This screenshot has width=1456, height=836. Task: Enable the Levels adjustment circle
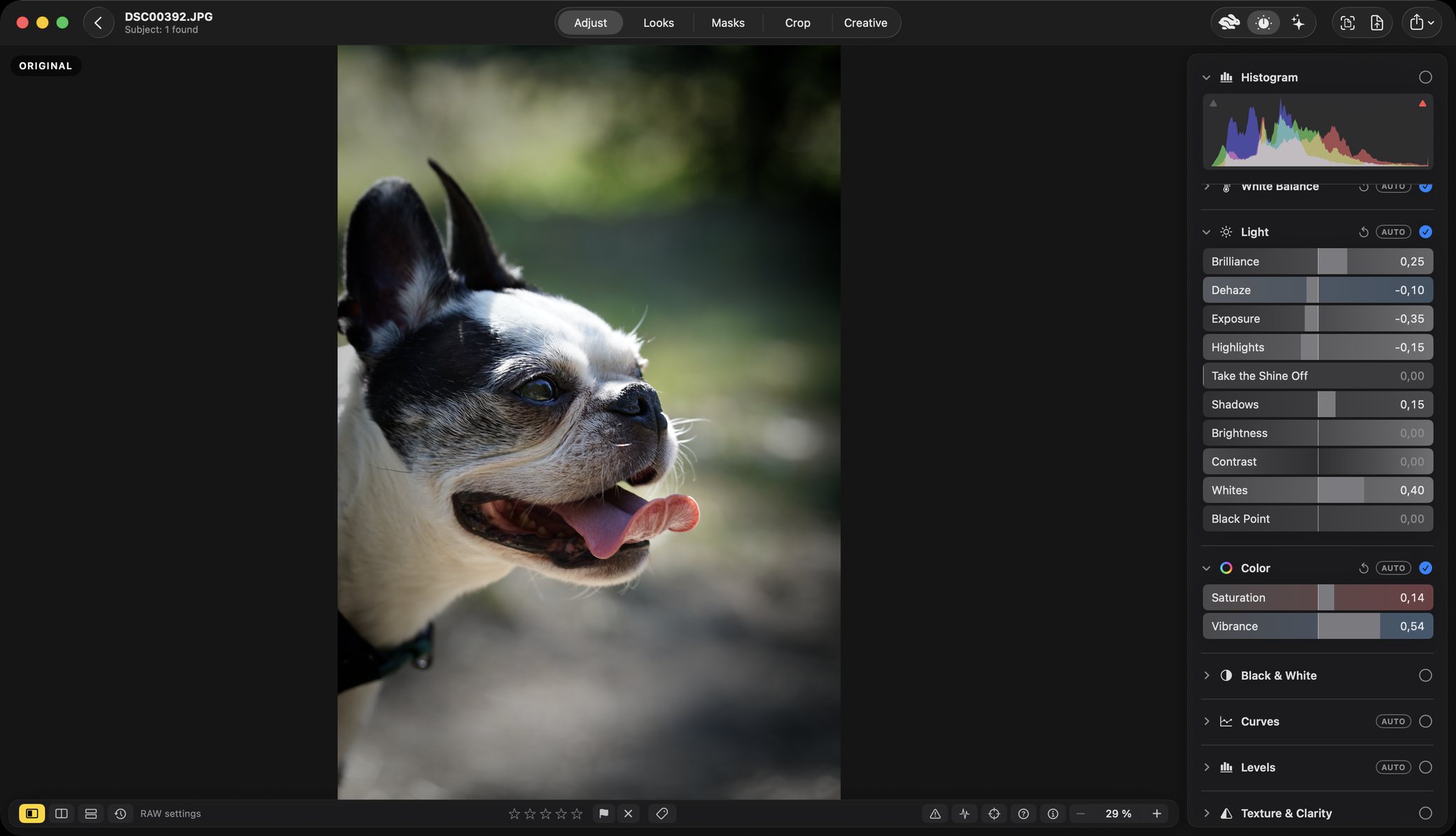point(1425,767)
